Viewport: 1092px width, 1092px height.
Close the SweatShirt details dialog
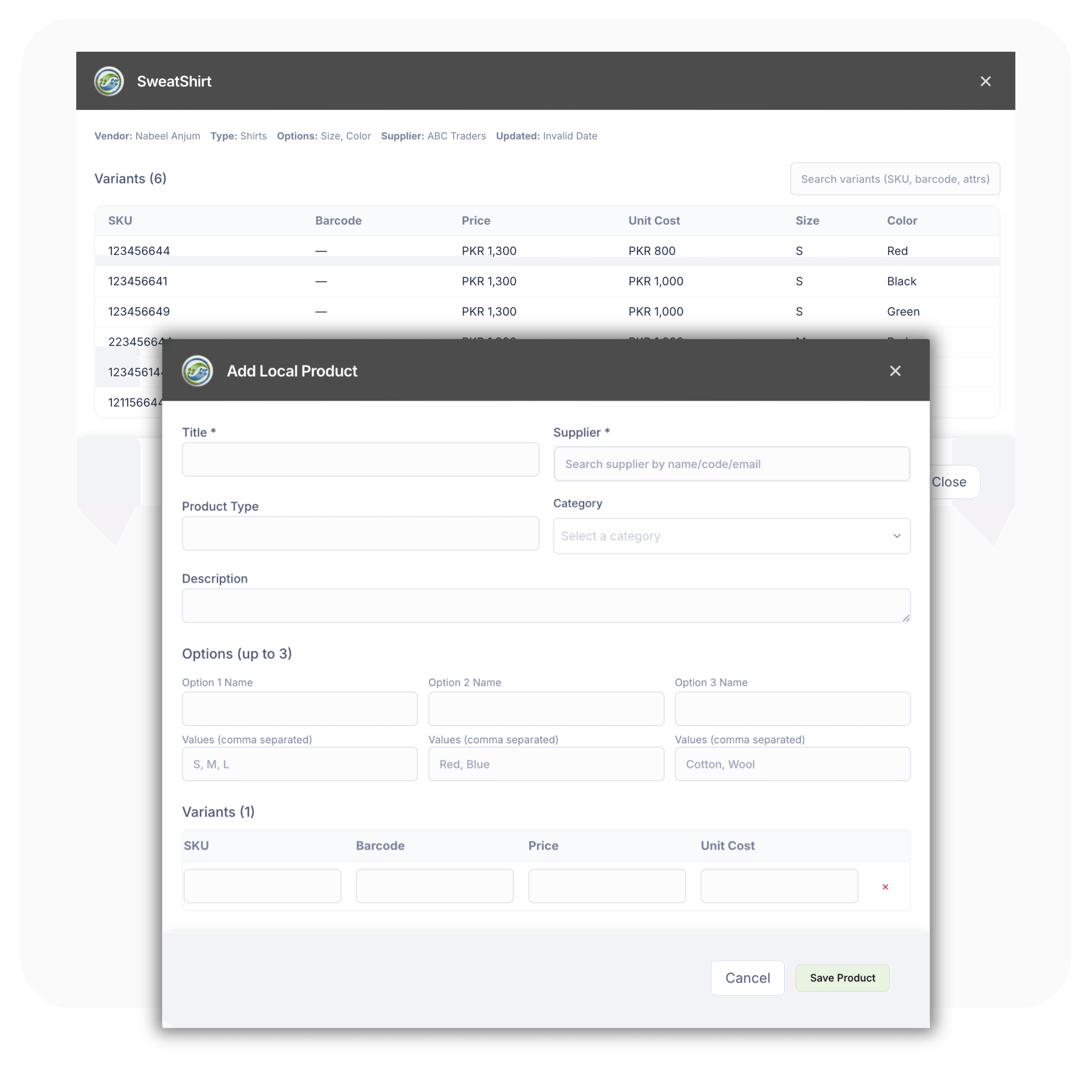point(985,81)
